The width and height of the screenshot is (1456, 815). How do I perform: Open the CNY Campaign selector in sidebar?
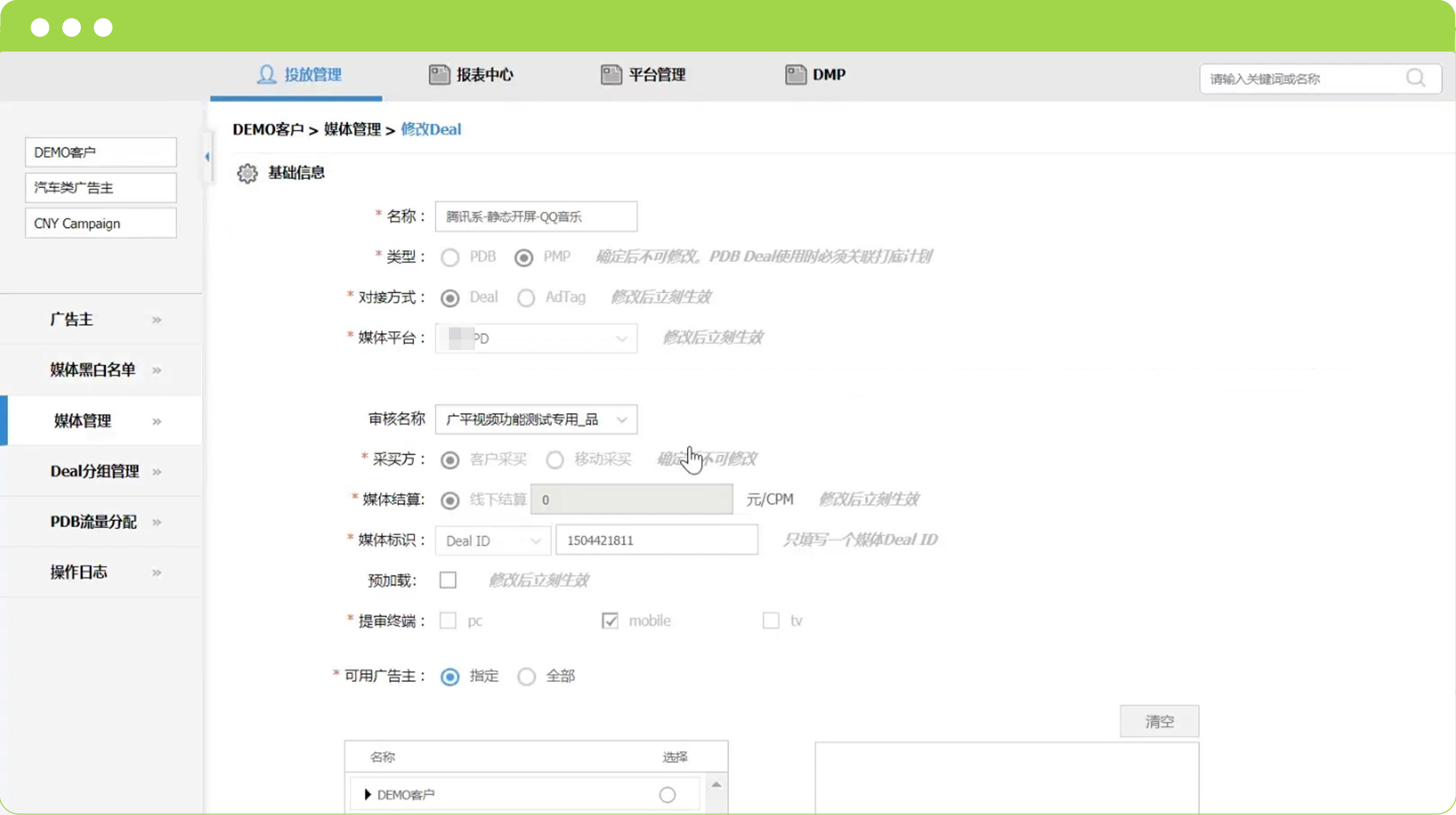(101, 223)
